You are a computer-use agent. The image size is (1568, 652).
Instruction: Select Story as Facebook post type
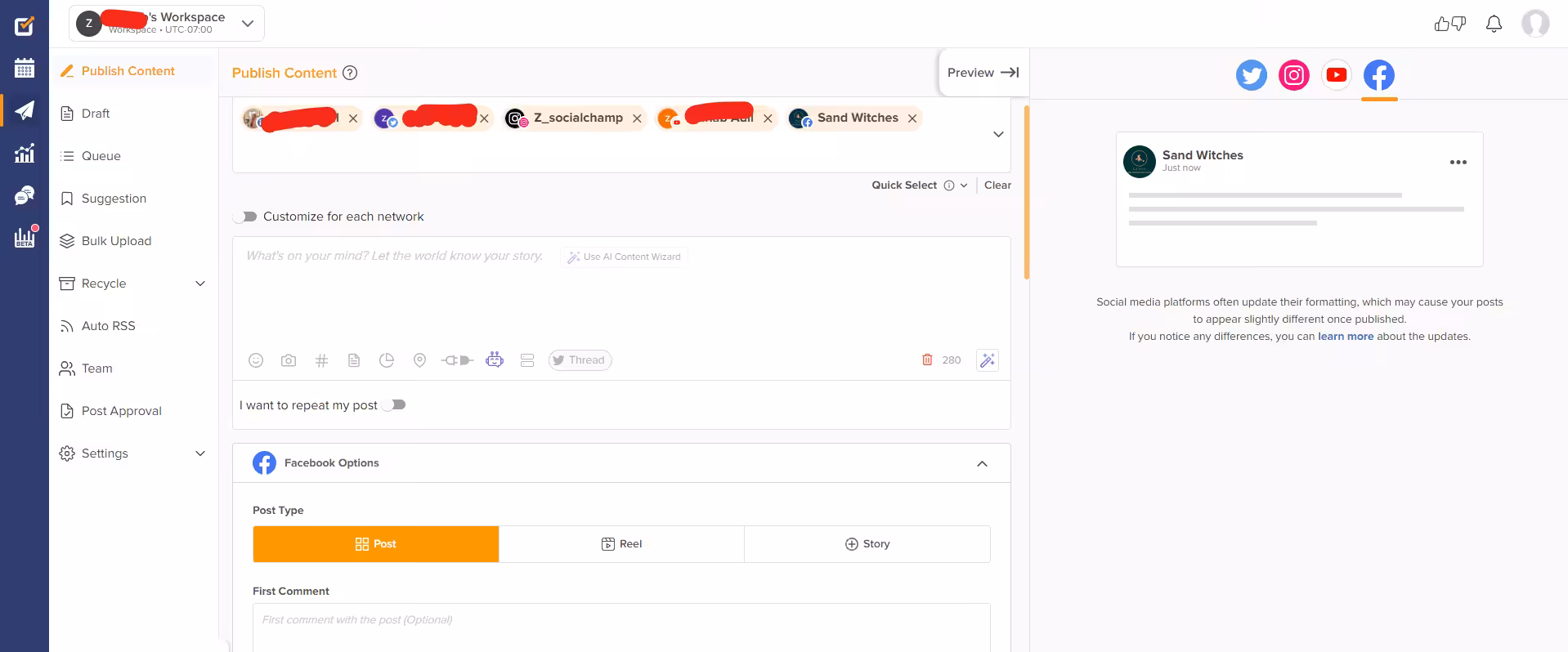click(x=867, y=544)
